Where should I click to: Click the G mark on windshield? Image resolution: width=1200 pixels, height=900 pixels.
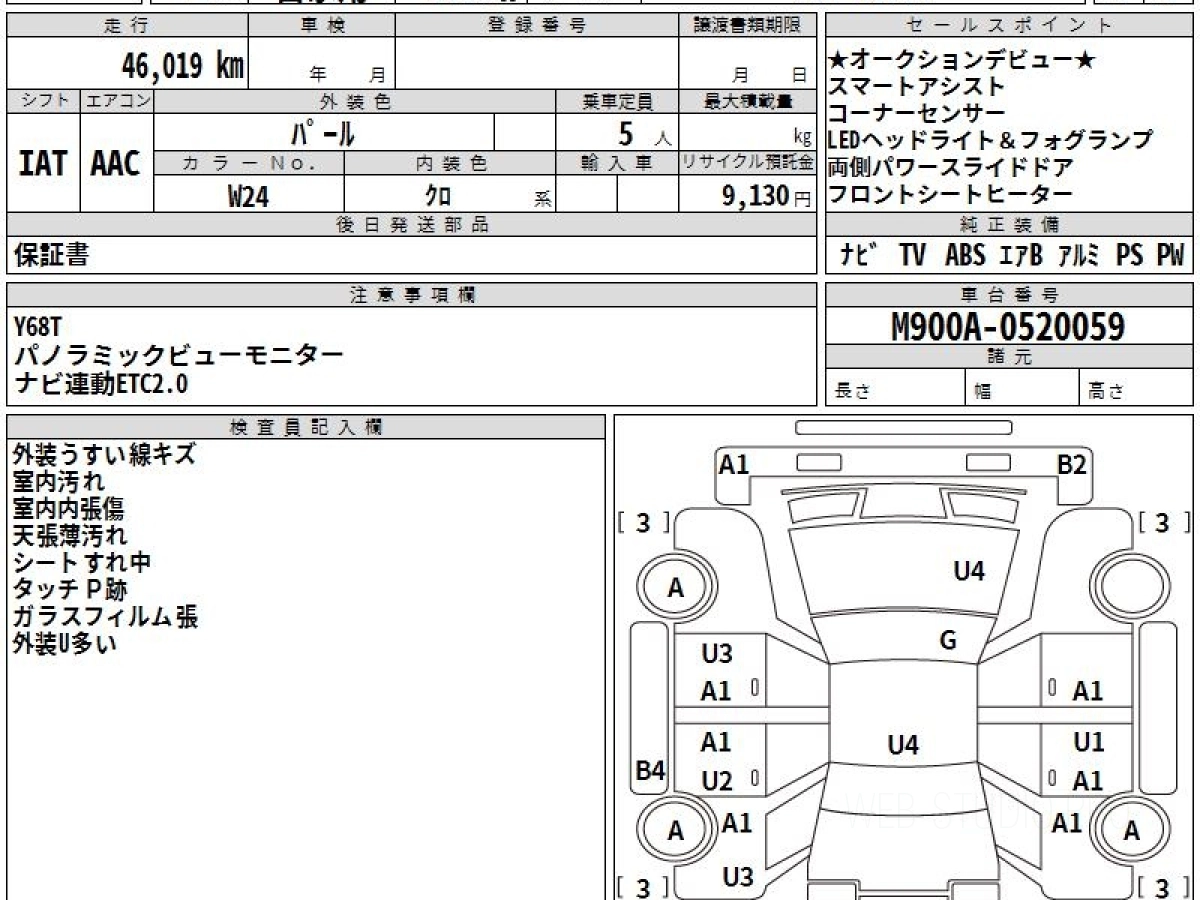[x=948, y=641]
